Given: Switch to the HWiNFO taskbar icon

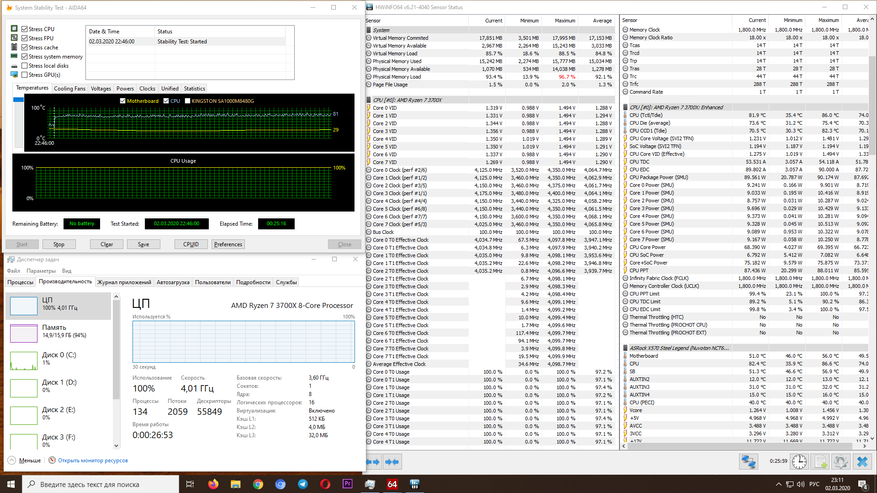Looking at the screenshot, I should [x=414, y=484].
